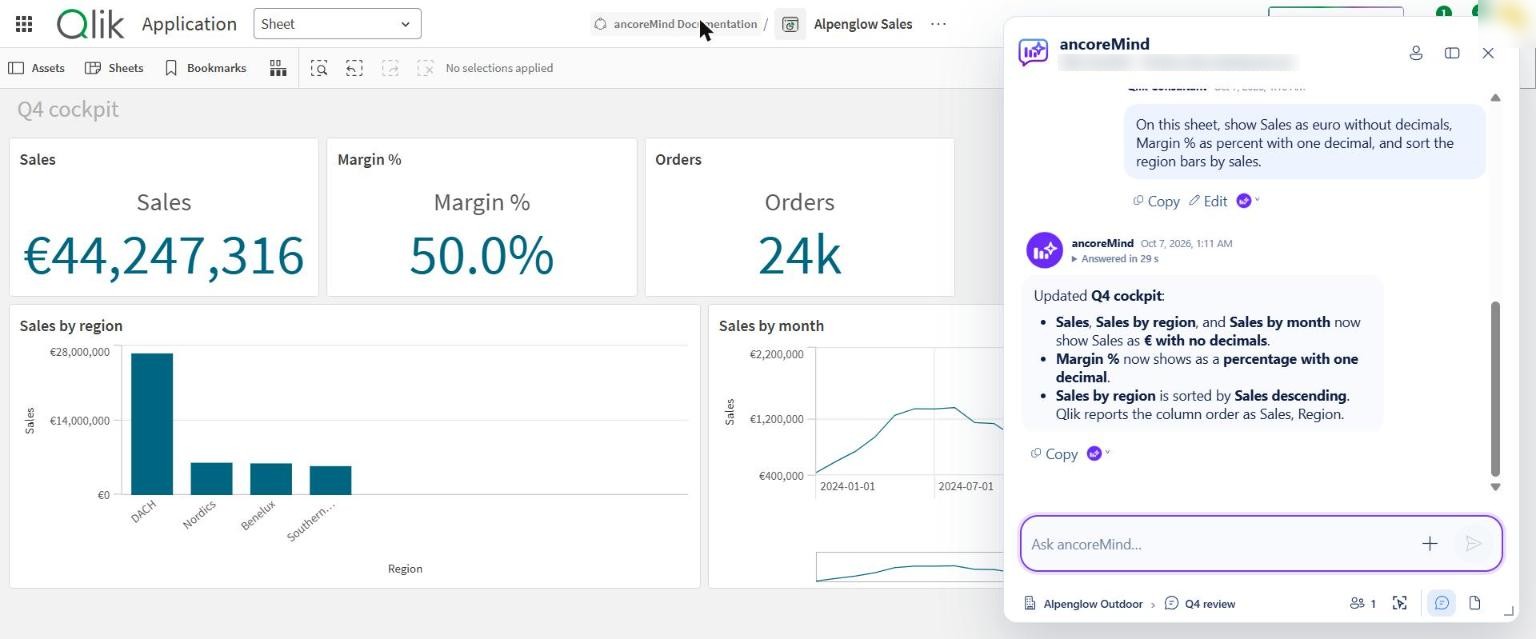Screen dimensions: 1536x639
Task: Toggle the ancoreMind side panel layout
Action: tap(1452, 53)
